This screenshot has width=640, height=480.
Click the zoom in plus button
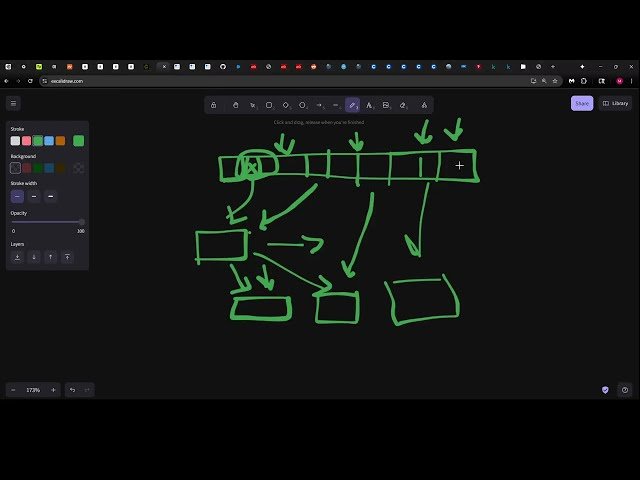[53, 389]
